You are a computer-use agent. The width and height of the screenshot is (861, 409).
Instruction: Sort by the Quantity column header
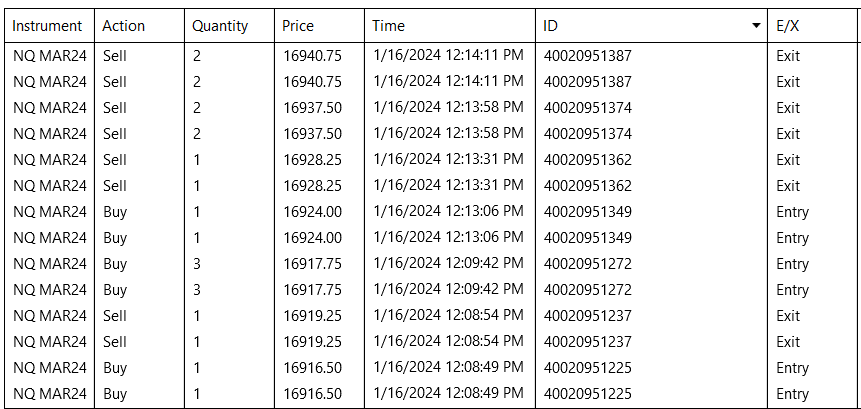pos(220,25)
